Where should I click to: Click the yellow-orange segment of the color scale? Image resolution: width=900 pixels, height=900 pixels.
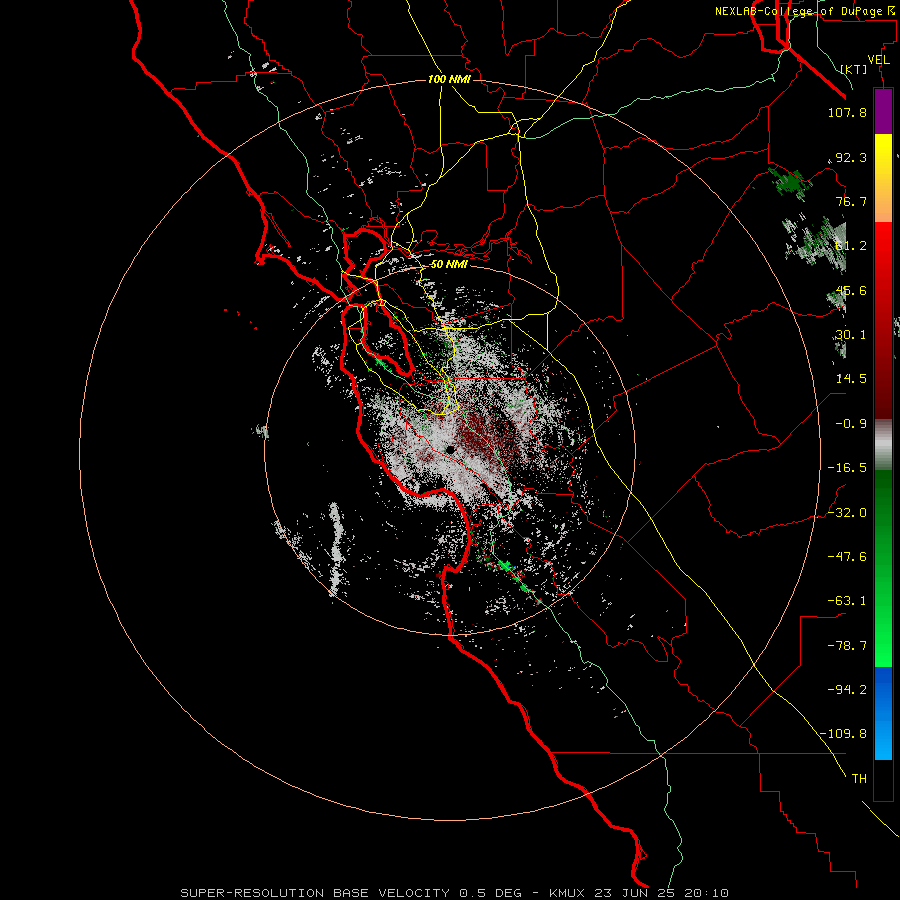tap(883, 178)
